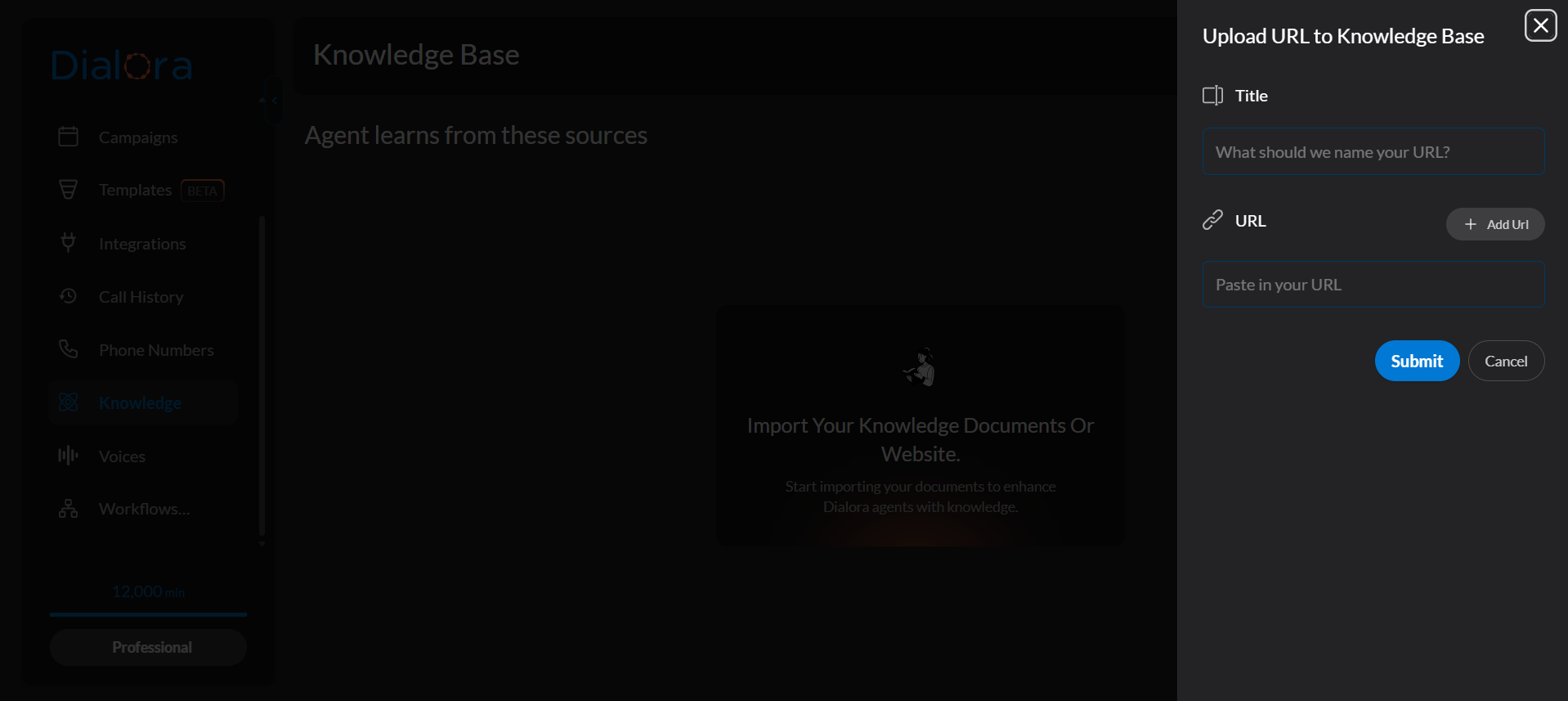The height and width of the screenshot is (701, 1568).
Task: Close the Upload URL panel
Action: (x=1540, y=25)
